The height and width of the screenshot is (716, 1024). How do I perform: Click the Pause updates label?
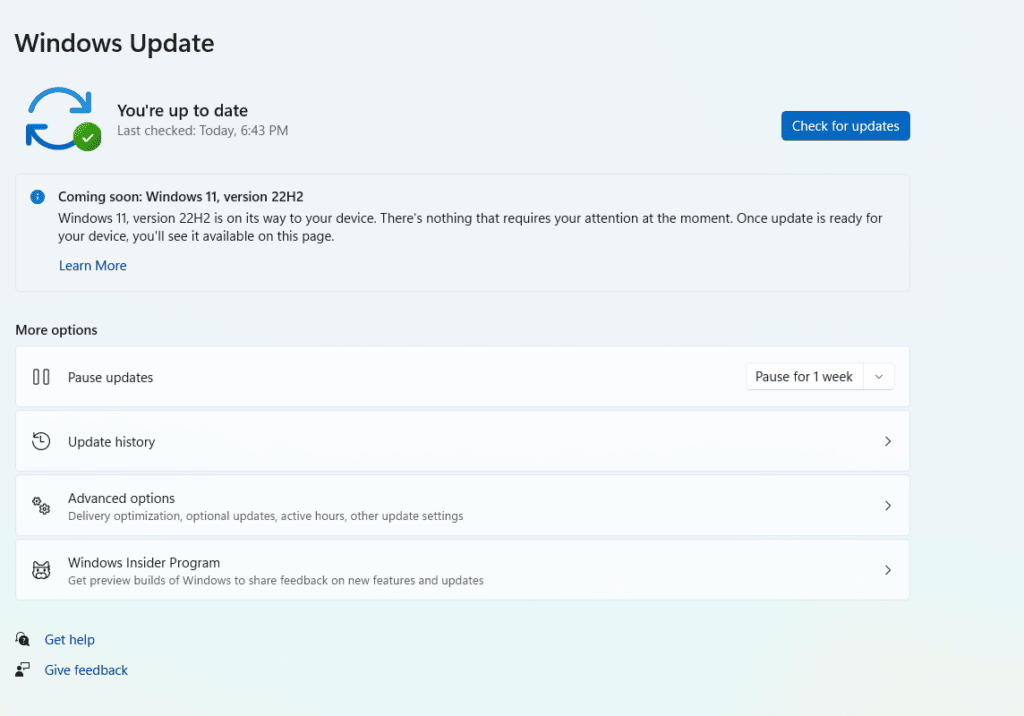[x=110, y=378]
